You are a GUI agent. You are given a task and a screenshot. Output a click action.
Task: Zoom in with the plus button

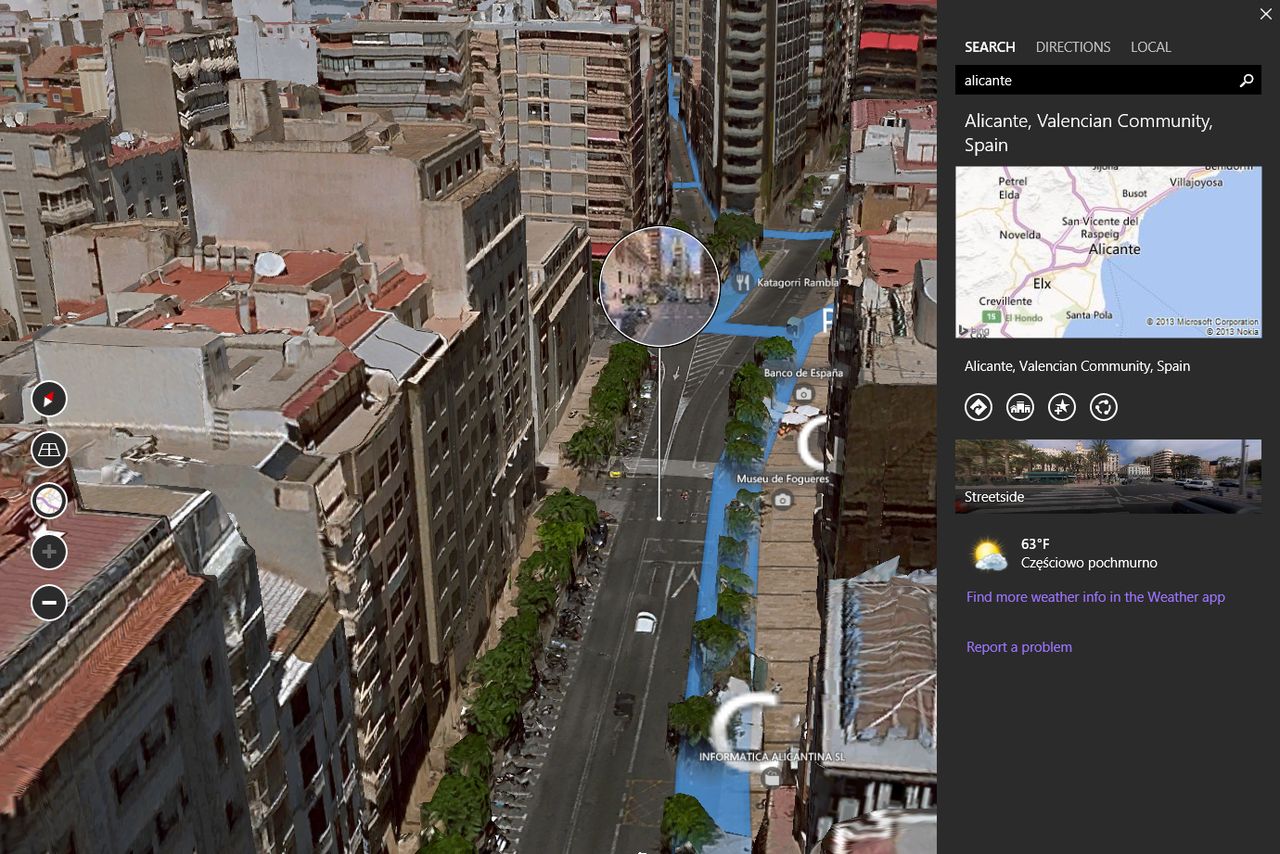click(48, 551)
